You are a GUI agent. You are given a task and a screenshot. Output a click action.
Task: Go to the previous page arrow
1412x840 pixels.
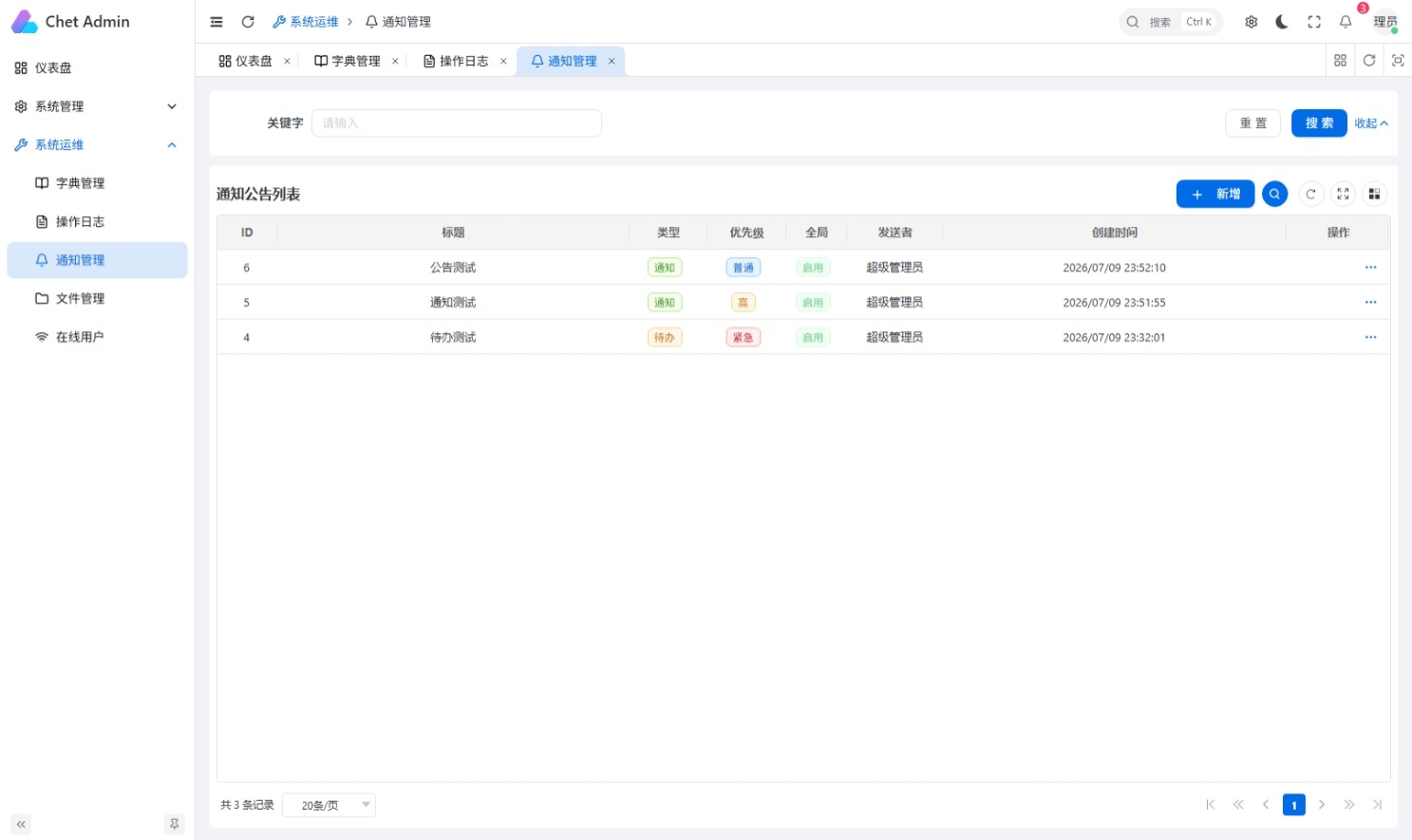(x=1266, y=805)
